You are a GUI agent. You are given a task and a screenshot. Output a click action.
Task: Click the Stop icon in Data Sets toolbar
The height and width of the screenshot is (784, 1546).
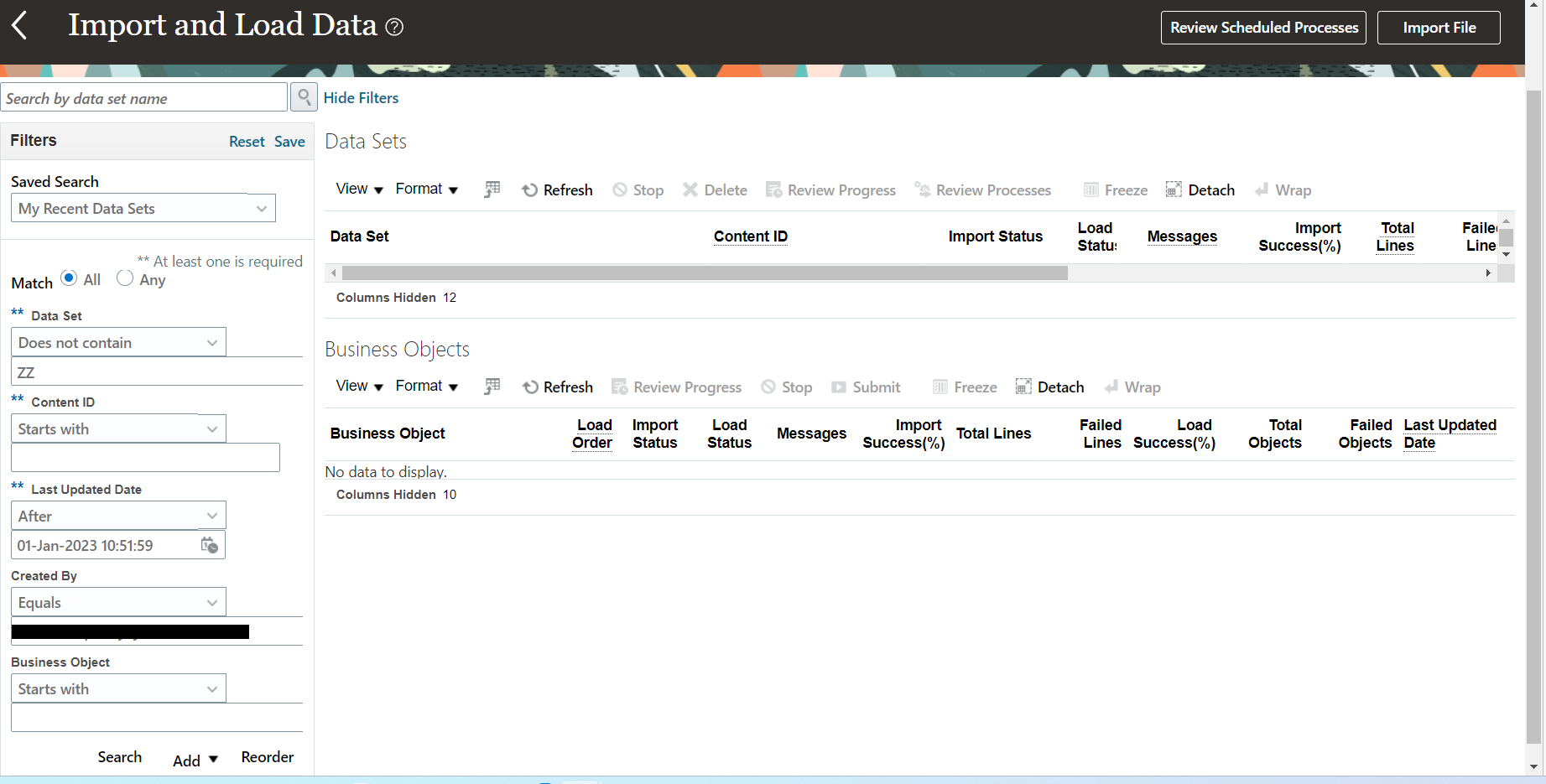click(x=638, y=190)
